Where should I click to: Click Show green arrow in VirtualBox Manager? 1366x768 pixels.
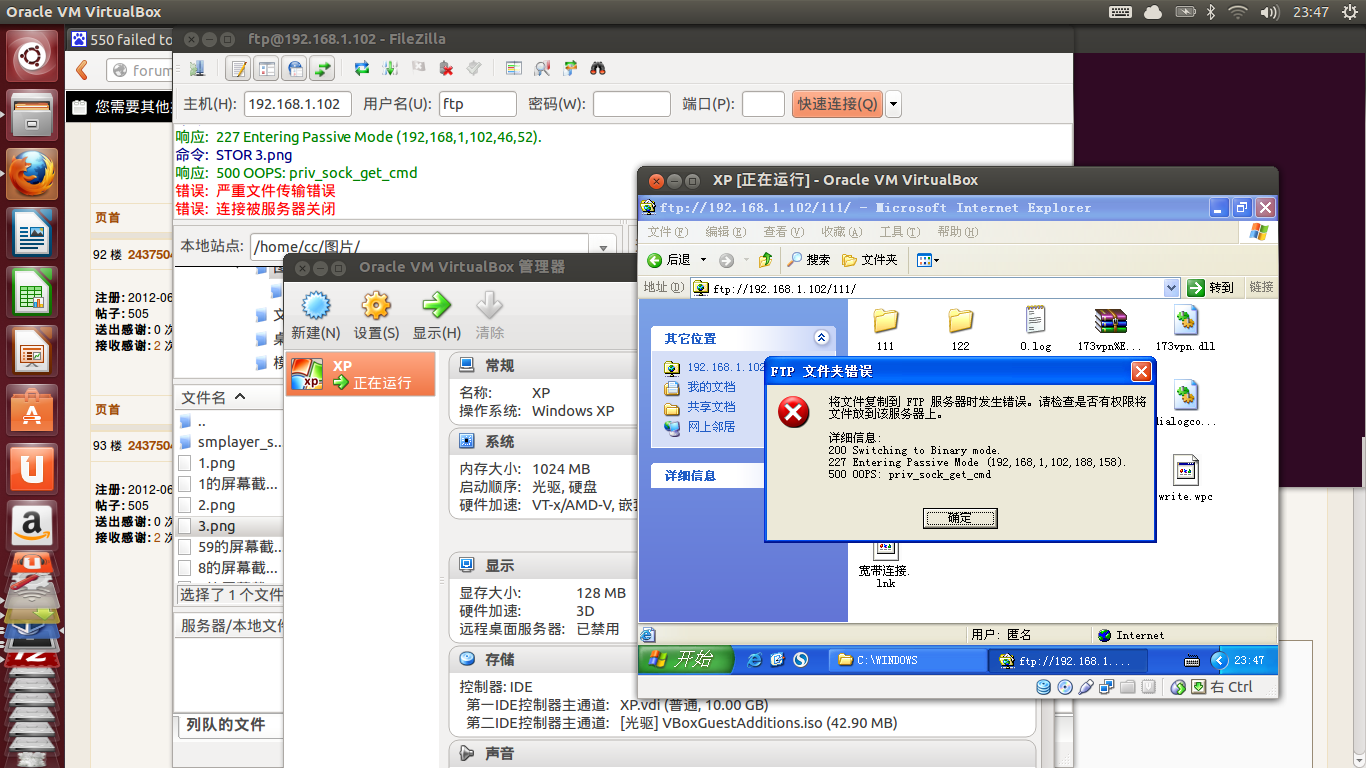[437, 316]
